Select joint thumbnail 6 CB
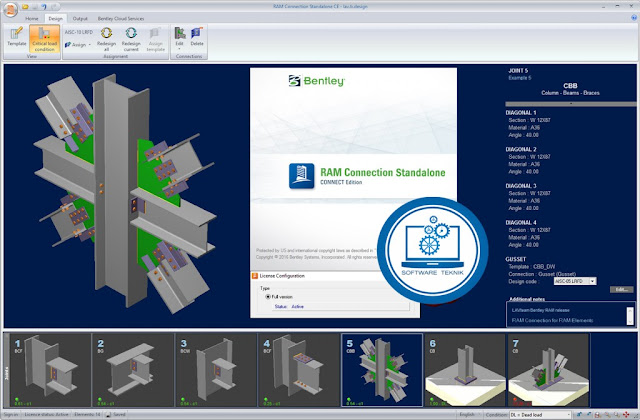640x420 pixels. tap(465, 370)
